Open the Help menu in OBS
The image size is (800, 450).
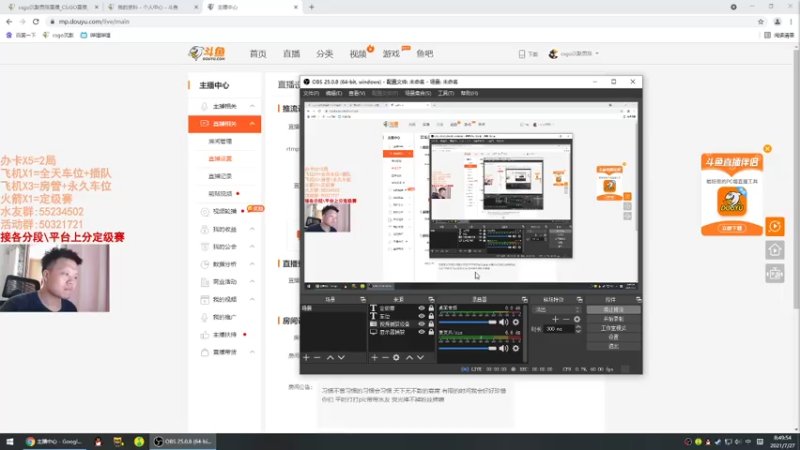(x=469, y=93)
